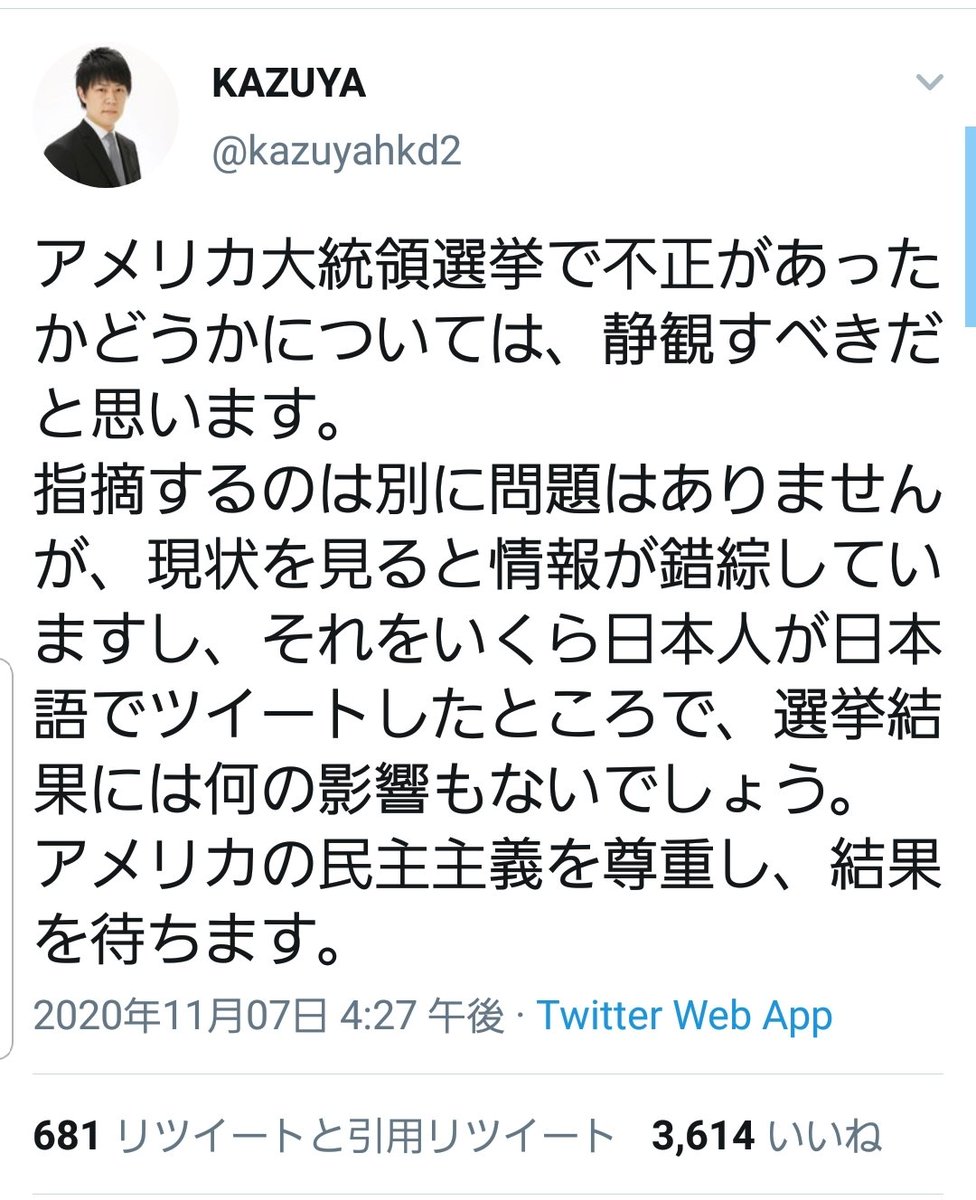Open the リツイートと引用リツイート list
The image size is (976, 1200).
click(365, 1136)
